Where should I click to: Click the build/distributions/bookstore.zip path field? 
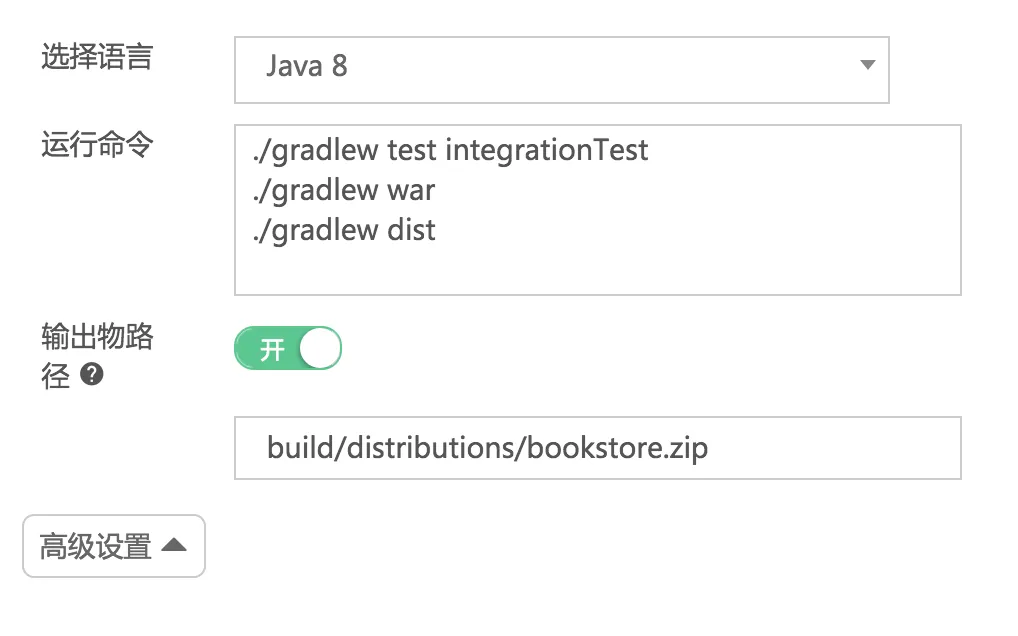coord(597,448)
